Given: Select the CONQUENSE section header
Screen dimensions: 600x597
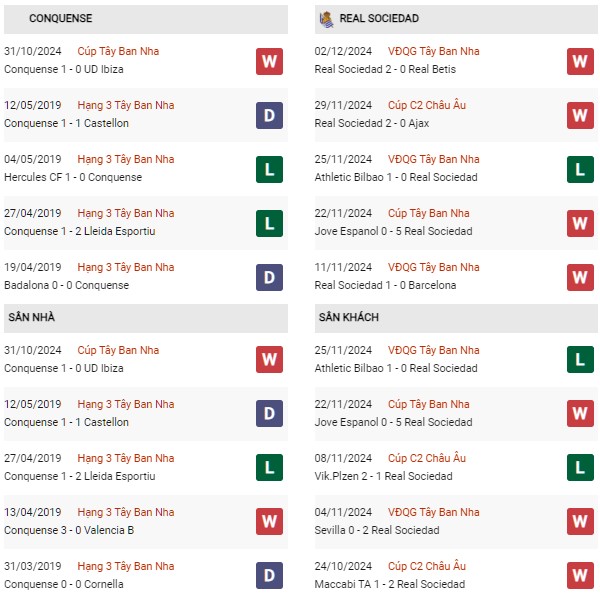Looking at the screenshot, I should tap(146, 19).
